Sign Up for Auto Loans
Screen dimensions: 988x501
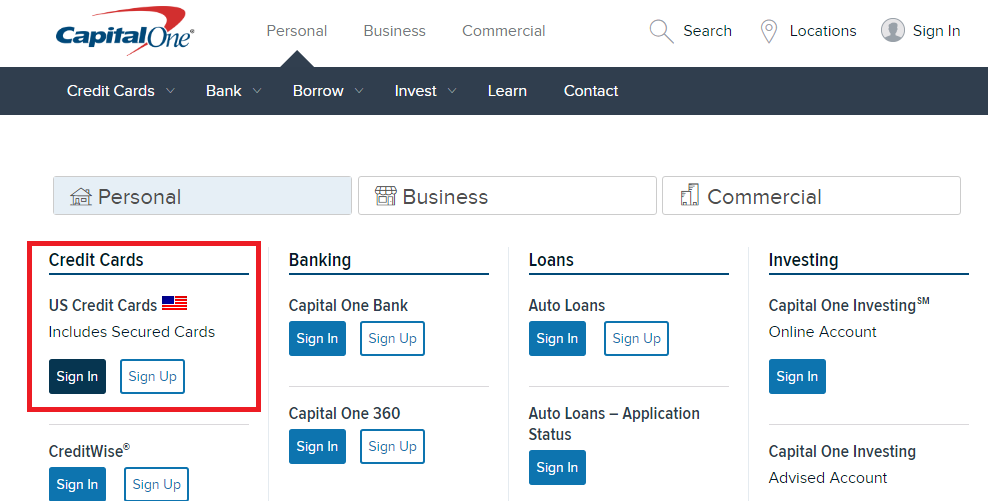pos(636,338)
